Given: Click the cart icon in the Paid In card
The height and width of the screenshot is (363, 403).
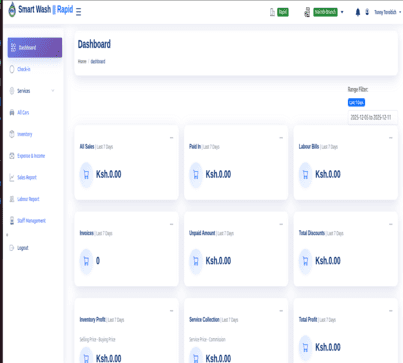Looking at the screenshot, I should (x=196, y=175).
